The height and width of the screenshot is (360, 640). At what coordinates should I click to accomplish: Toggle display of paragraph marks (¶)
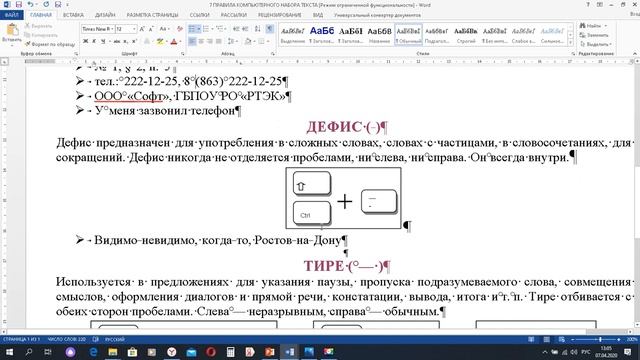pyautogui.click(x=270, y=29)
